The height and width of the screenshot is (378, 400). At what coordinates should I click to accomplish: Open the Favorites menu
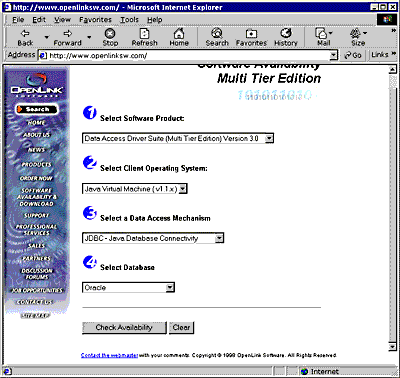coord(95,20)
